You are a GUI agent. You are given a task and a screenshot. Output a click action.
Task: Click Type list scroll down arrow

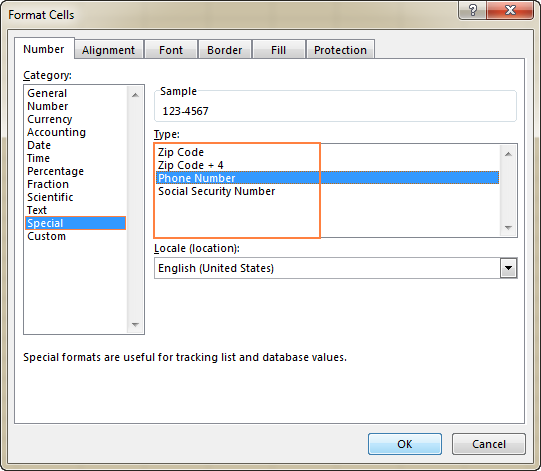(508, 228)
